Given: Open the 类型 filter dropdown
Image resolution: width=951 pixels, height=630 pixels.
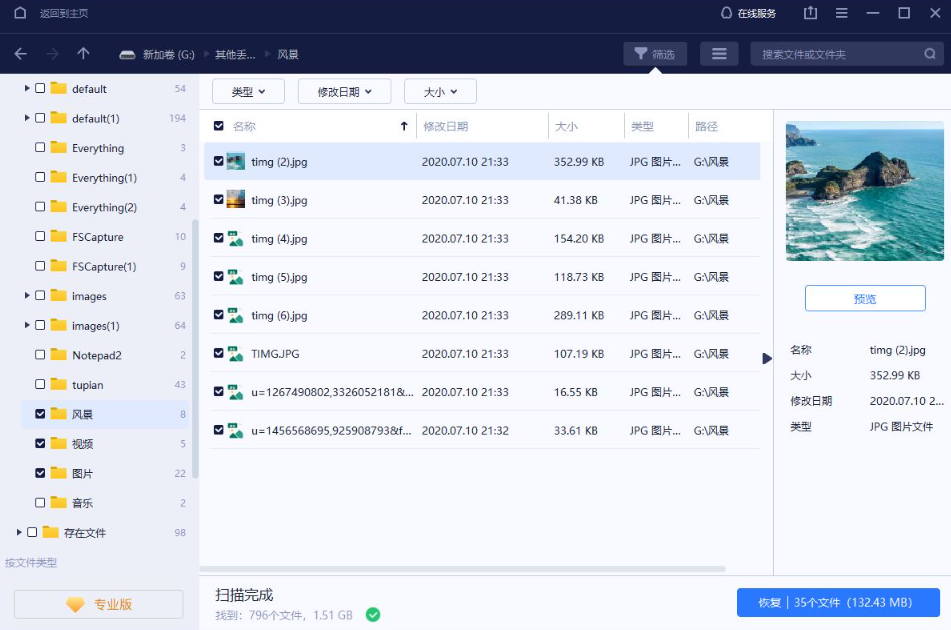Looking at the screenshot, I should 248,92.
